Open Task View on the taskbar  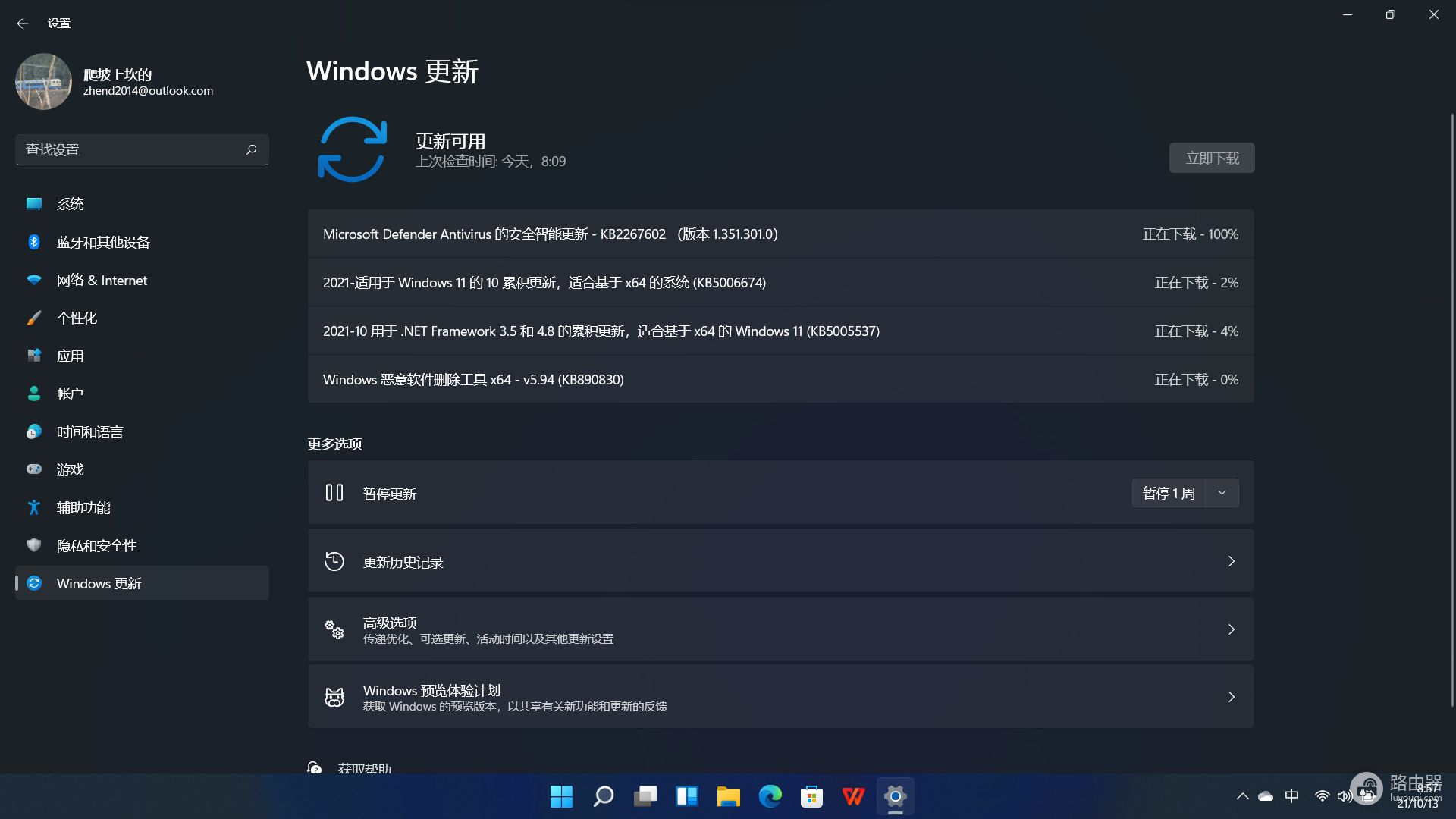click(645, 796)
